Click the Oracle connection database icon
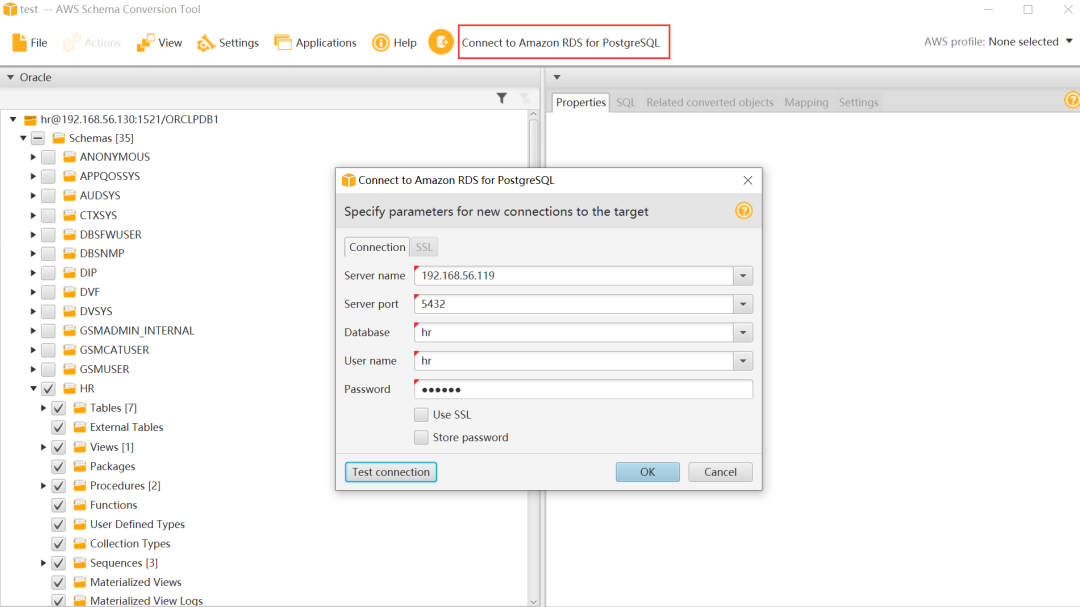The image size is (1080, 607). point(30,119)
